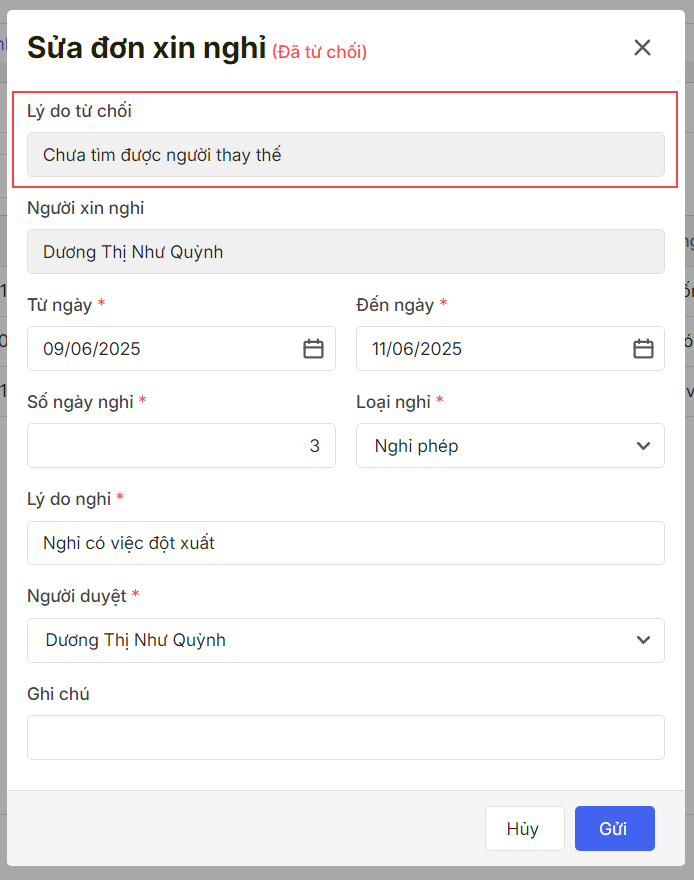Focus the empty Ghi chú field
The height and width of the screenshot is (880, 694).
(x=345, y=737)
